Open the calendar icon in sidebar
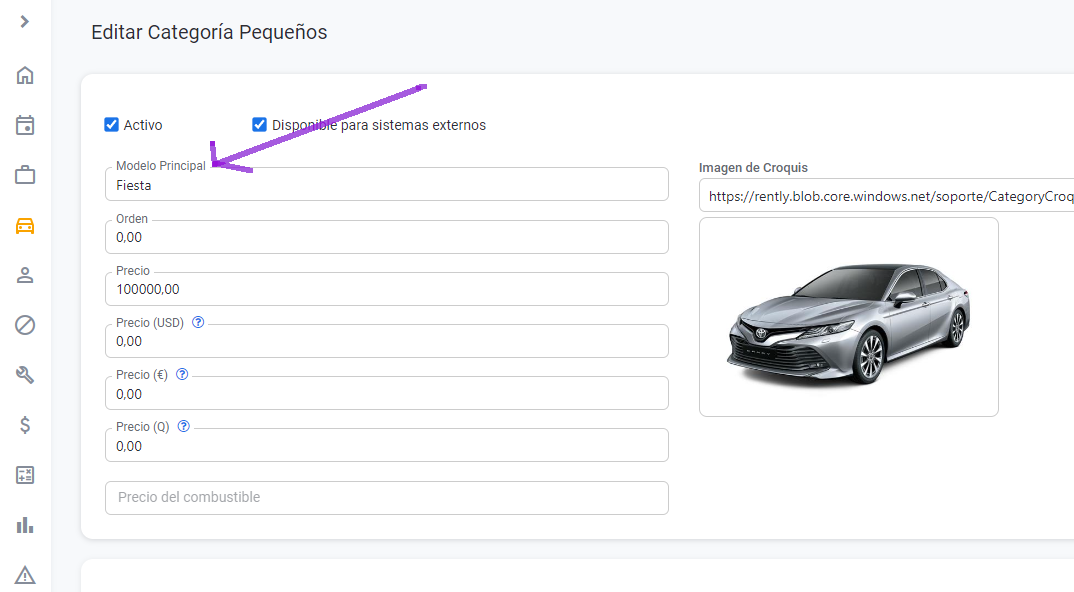 [25, 125]
